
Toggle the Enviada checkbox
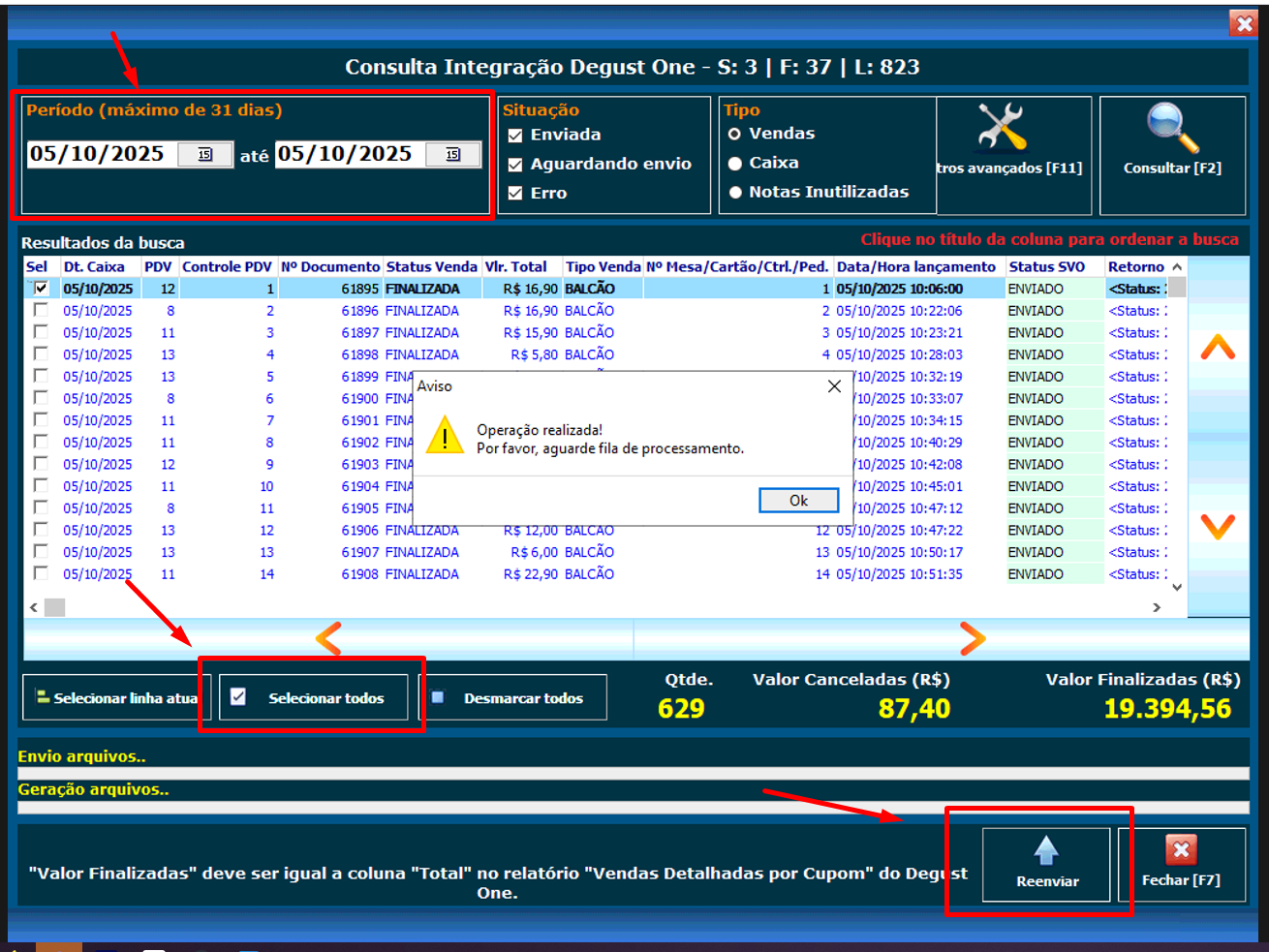point(515,136)
